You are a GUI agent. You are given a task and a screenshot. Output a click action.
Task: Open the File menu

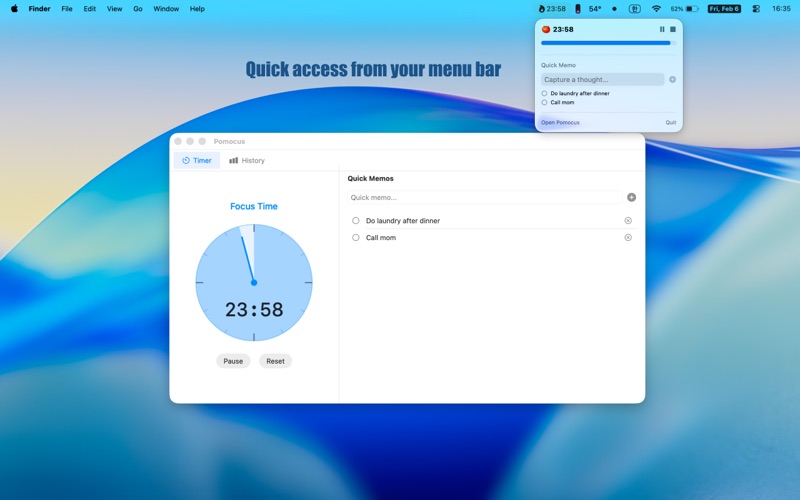coord(67,9)
